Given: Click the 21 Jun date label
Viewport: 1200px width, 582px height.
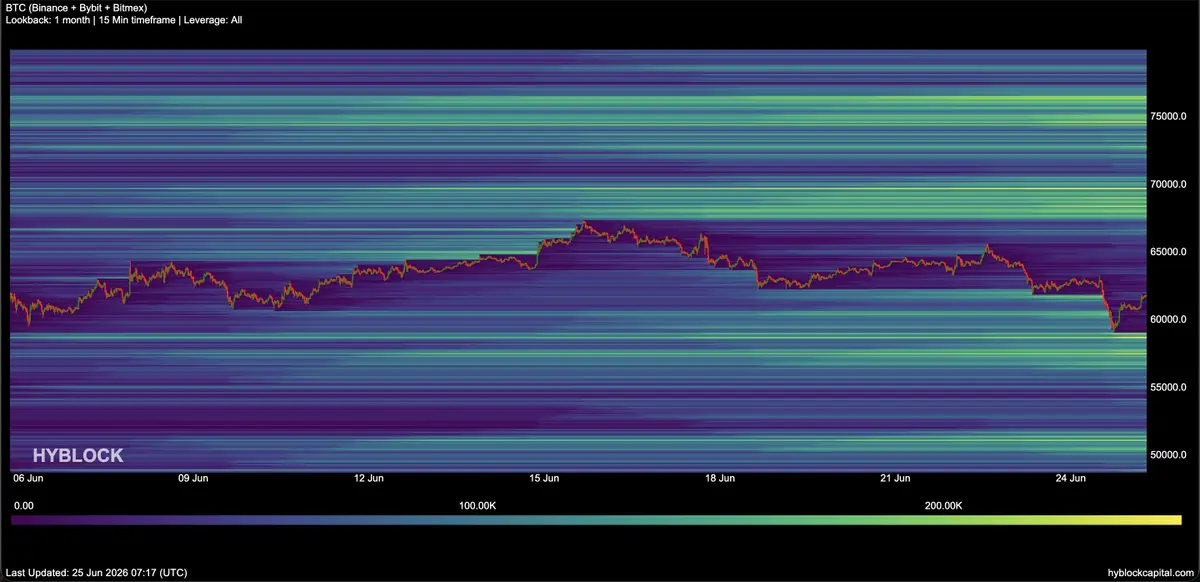Looking at the screenshot, I should [x=896, y=479].
